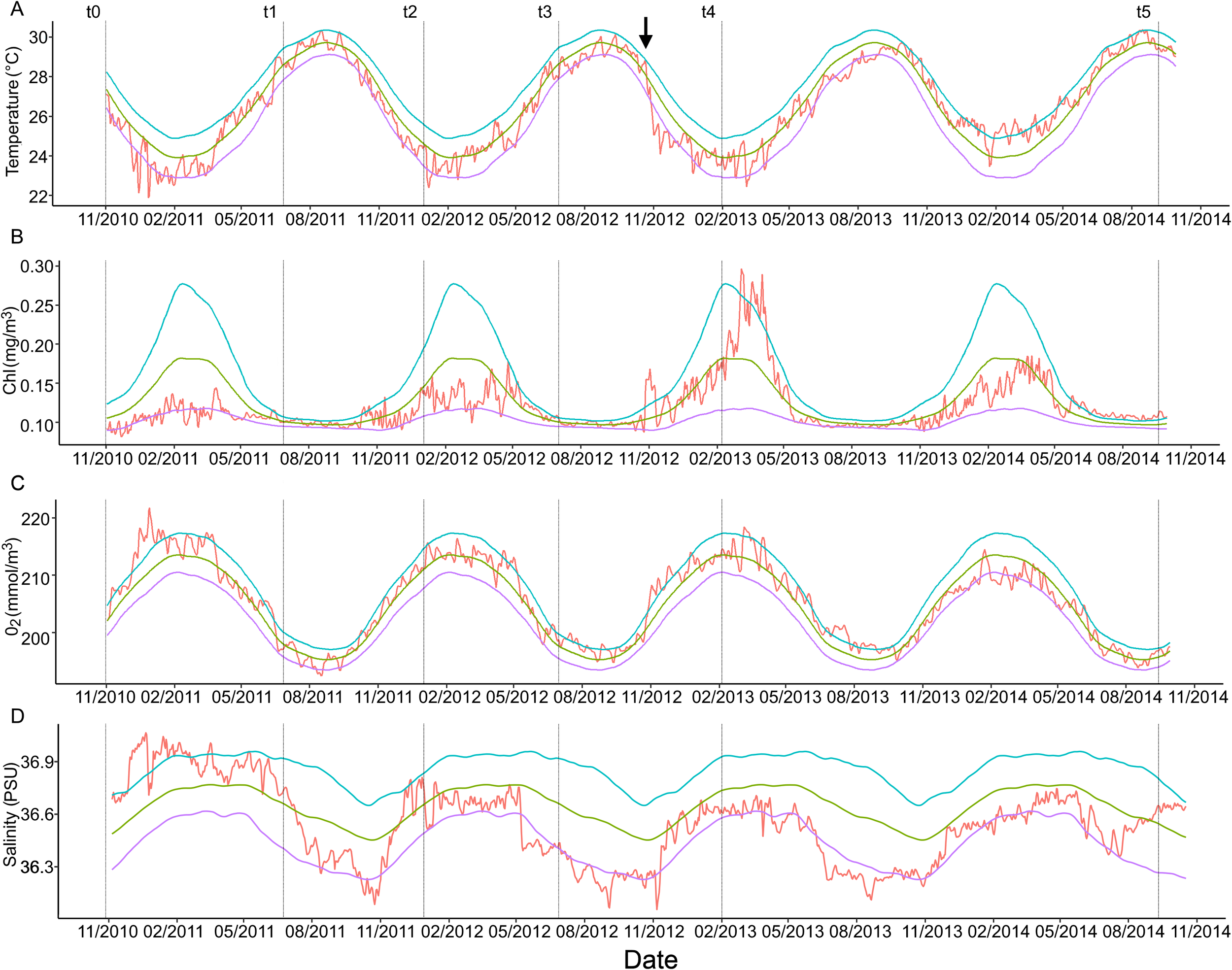Click the t1 time marker label
1232x970 pixels.
(270, 12)
